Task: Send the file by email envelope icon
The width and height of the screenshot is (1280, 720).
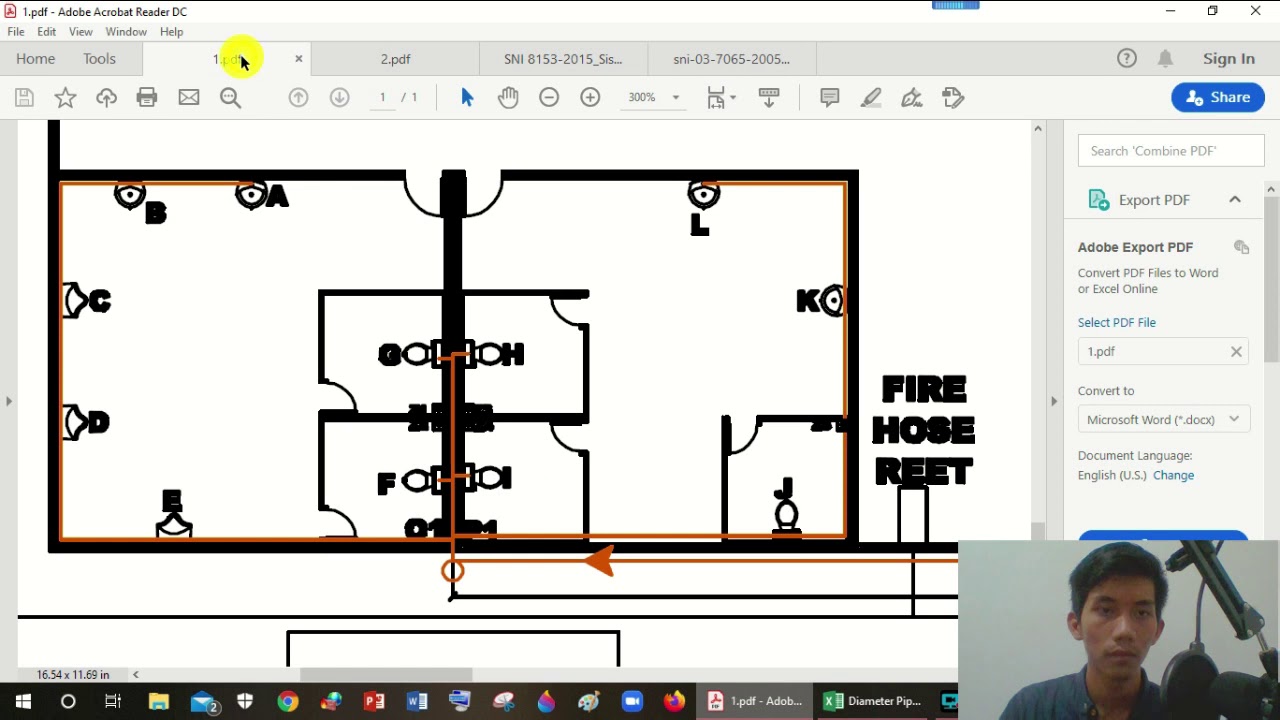Action: click(189, 97)
